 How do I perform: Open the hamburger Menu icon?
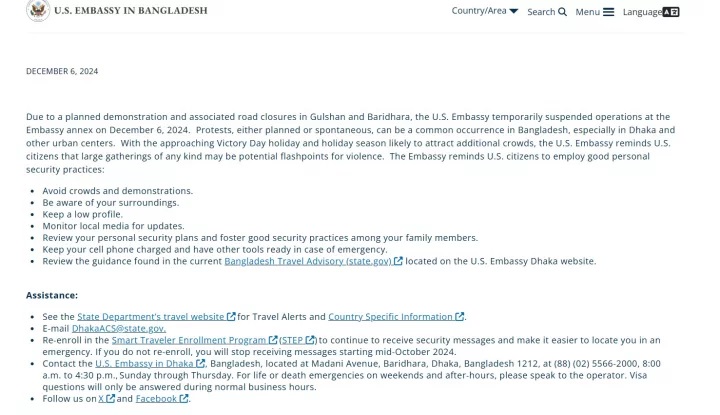(608, 12)
